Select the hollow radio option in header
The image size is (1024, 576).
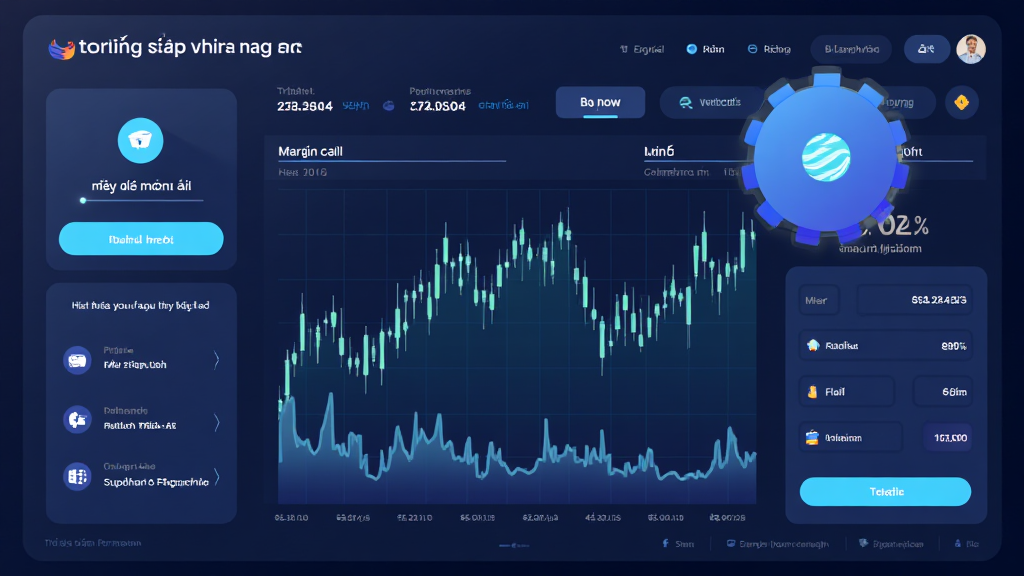click(x=750, y=49)
